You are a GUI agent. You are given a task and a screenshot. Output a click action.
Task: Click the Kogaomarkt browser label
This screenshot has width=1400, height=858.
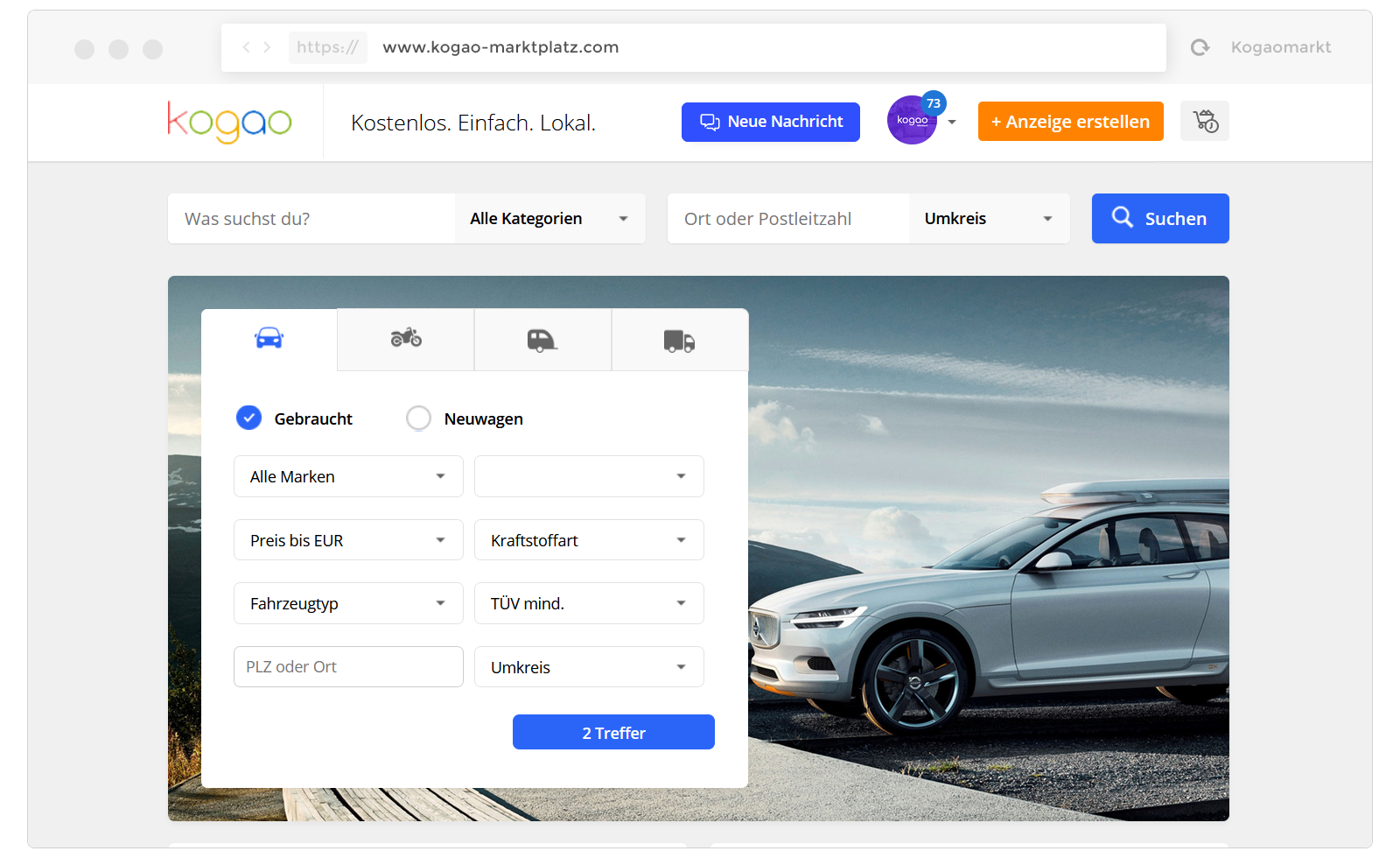tap(1281, 47)
